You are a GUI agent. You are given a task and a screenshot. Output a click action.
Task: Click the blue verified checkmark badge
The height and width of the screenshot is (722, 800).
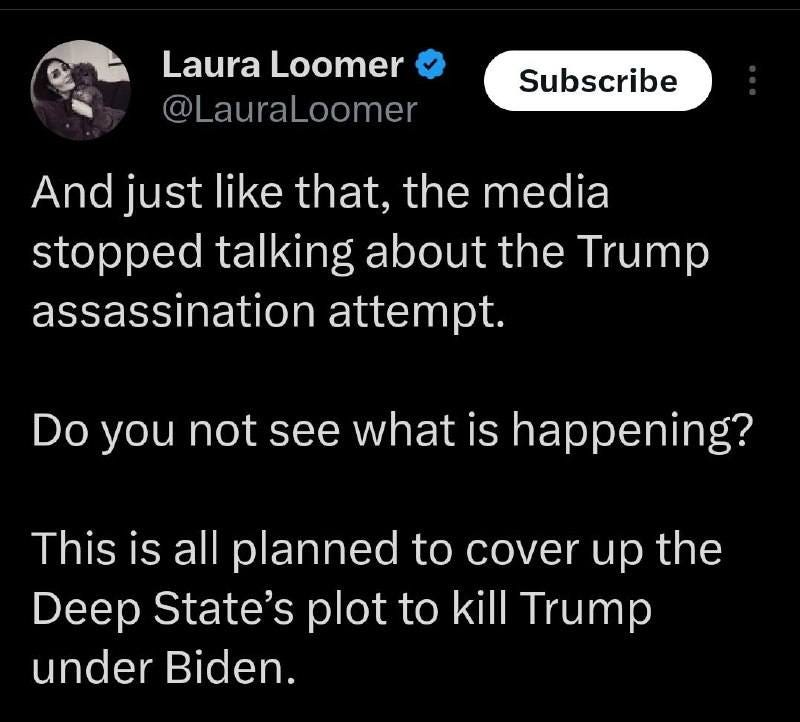pyautogui.click(x=431, y=64)
